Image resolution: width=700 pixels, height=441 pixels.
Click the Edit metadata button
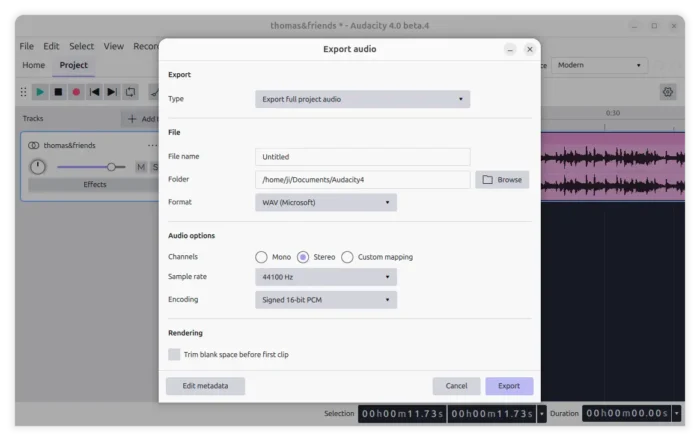point(205,386)
